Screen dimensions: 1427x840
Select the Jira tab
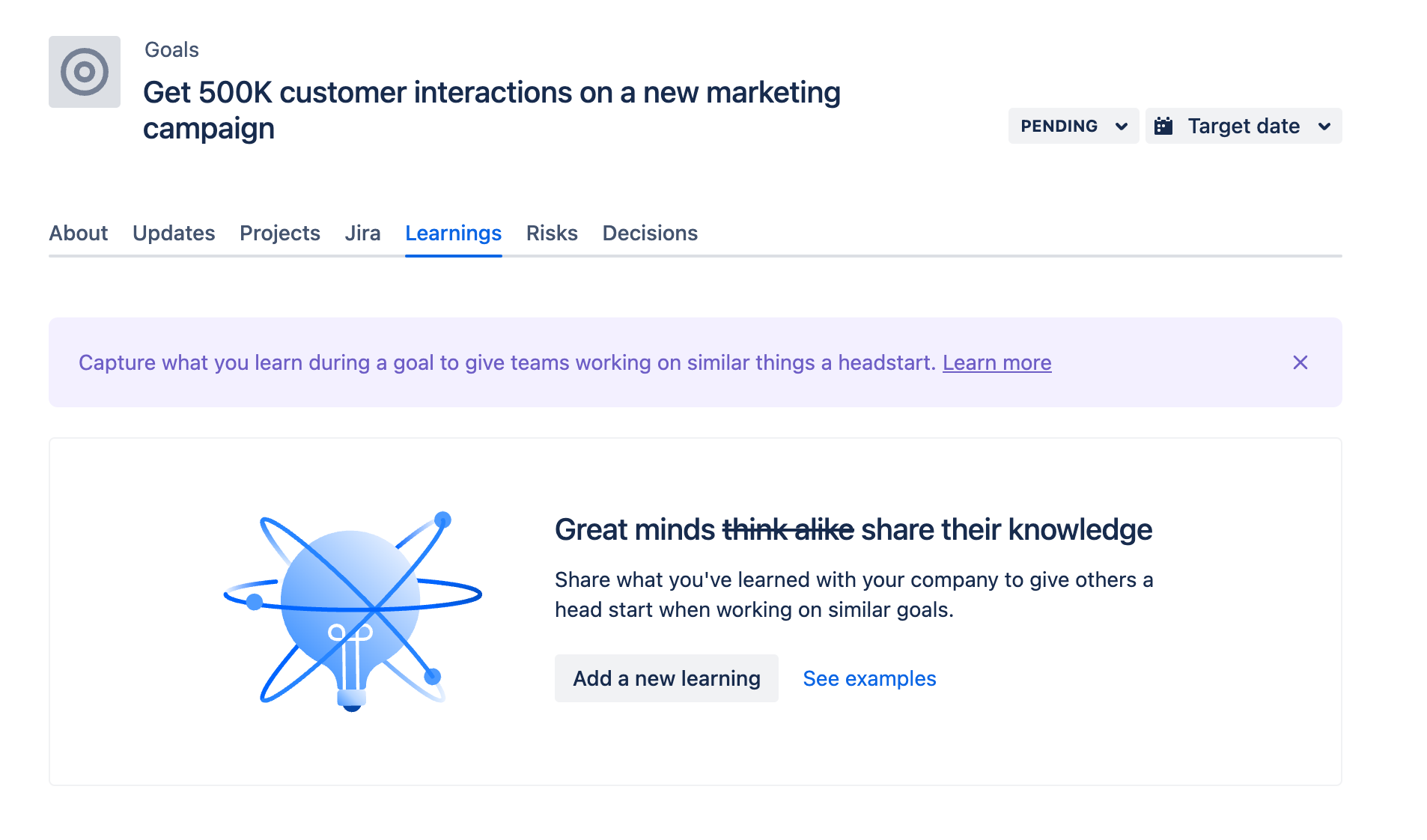pyautogui.click(x=363, y=233)
